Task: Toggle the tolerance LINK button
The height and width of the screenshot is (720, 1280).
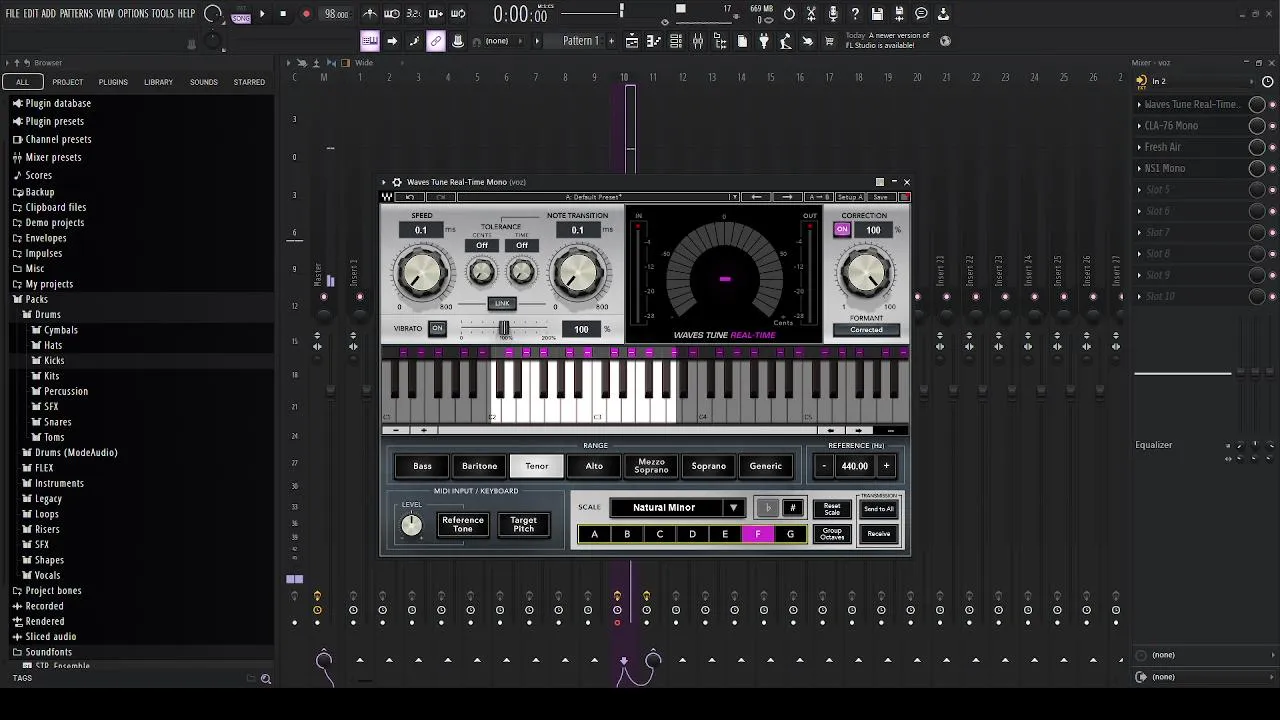Action: pos(502,303)
